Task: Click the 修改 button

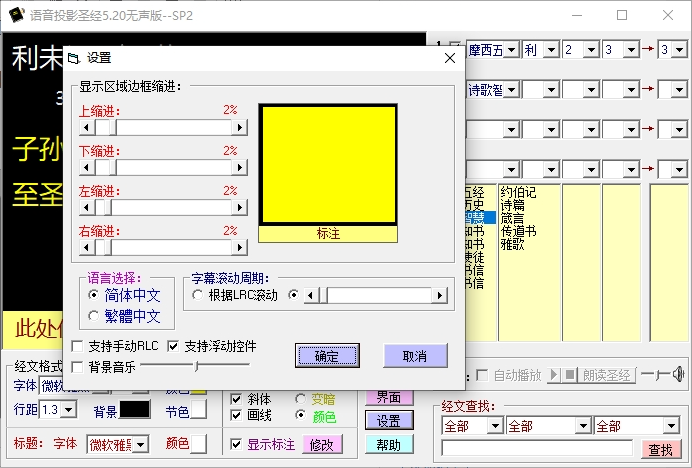Action: [322, 445]
